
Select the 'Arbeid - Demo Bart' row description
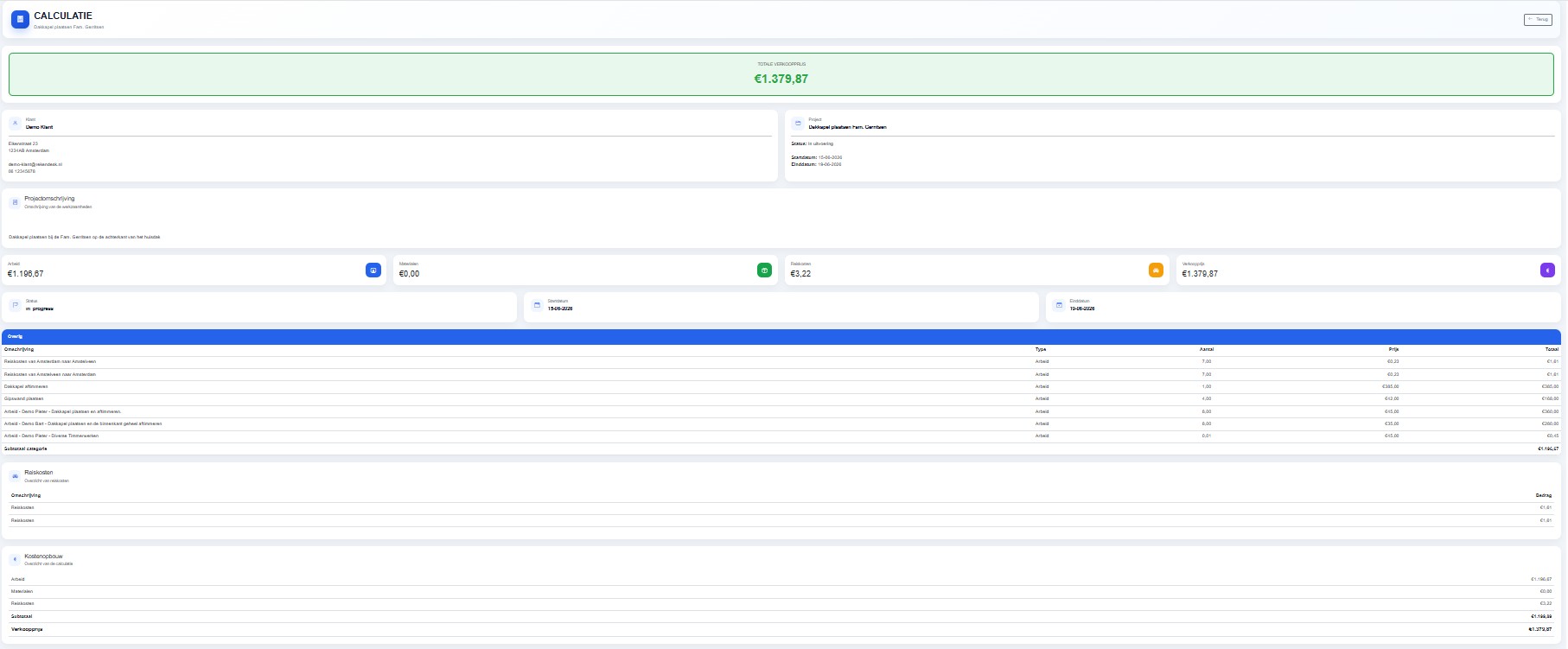pos(83,423)
